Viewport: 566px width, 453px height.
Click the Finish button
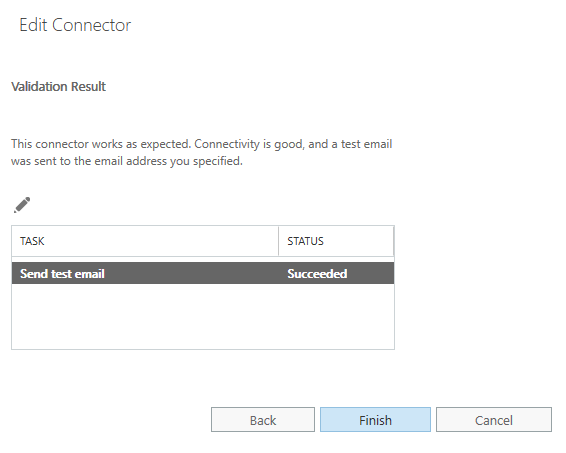coord(375,419)
